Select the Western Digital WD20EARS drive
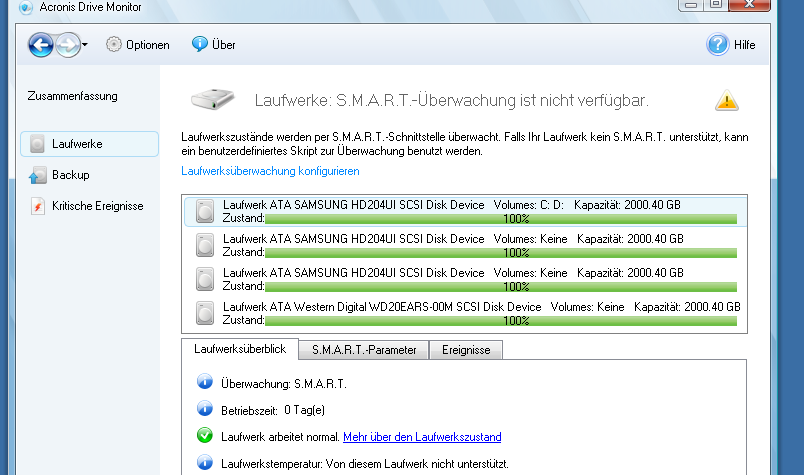This screenshot has height=475, width=804. tap(465, 313)
